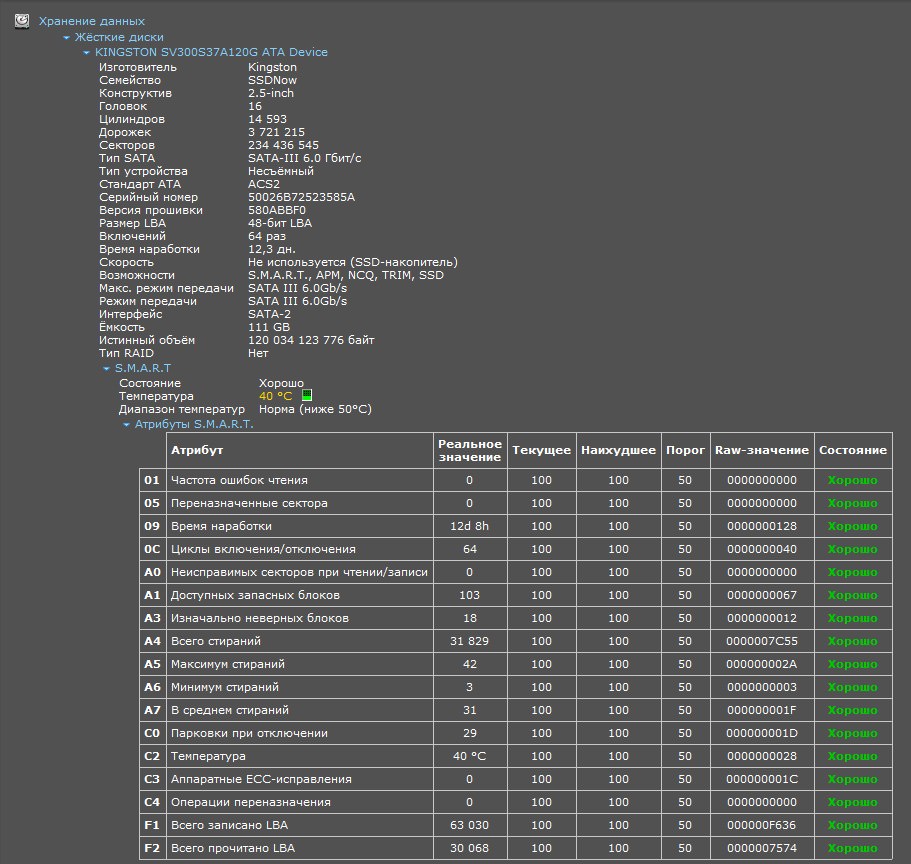Select KINGSTON SV300S37A120G ATA Device label
The image size is (911, 864).
coord(211,52)
